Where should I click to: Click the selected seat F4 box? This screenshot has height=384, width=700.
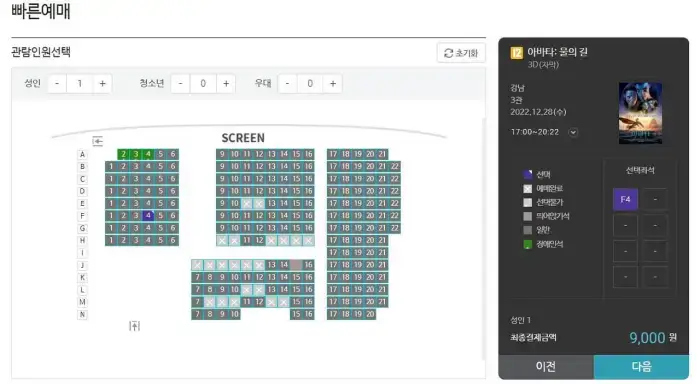click(625, 199)
